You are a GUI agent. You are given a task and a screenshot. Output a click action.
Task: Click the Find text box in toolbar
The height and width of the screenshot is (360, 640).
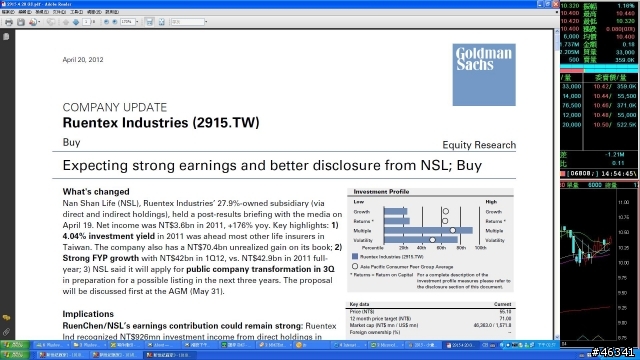[187, 22]
